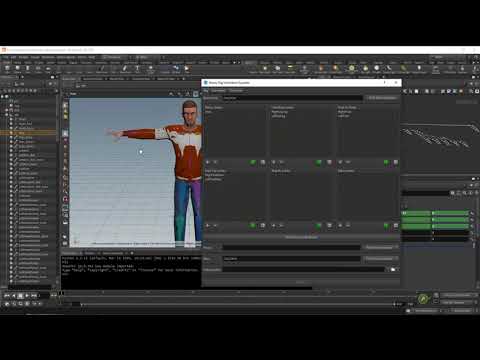Image resolution: width=480 pixels, height=360 pixels.
Task: Play the animation forward on the playbar
Action: click(27, 295)
